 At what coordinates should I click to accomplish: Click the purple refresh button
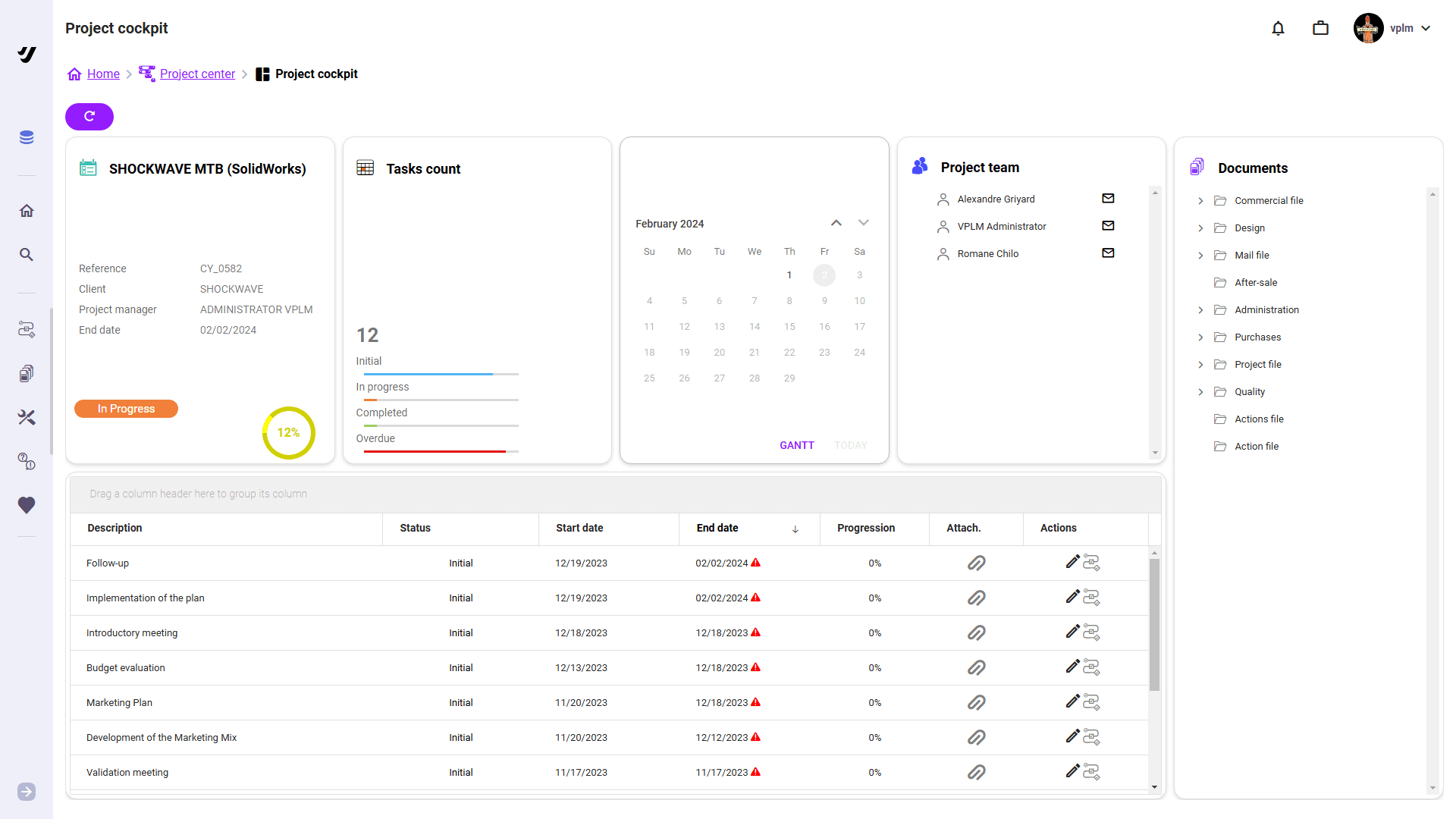click(89, 117)
